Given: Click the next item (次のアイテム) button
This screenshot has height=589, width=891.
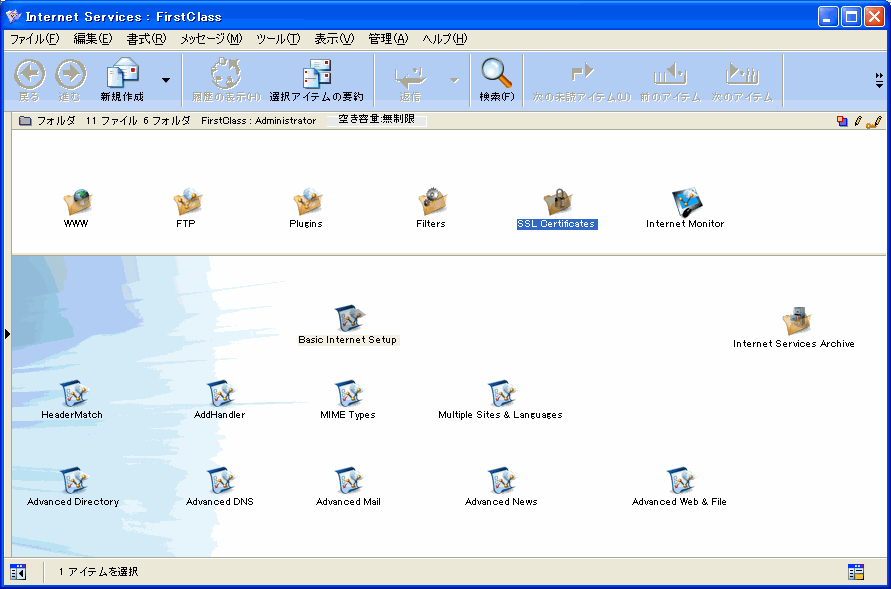Looking at the screenshot, I should tap(743, 81).
